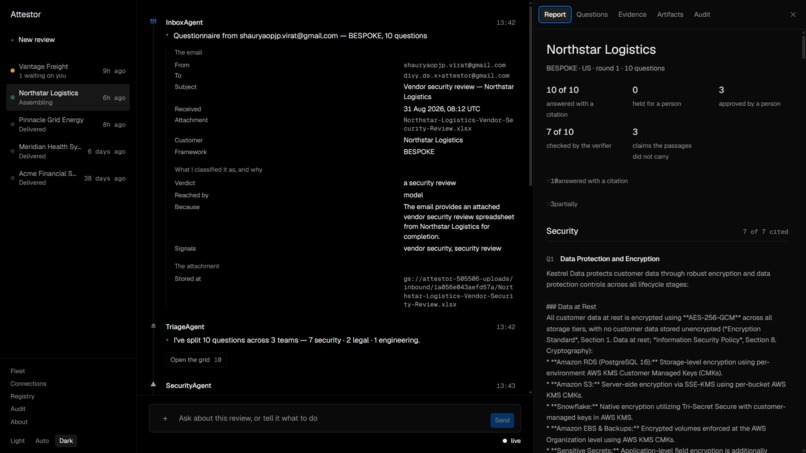This screenshot has height=453, width=806.
Task: Click the gs://attestor storage path
Action: click(x=458, y=292)
